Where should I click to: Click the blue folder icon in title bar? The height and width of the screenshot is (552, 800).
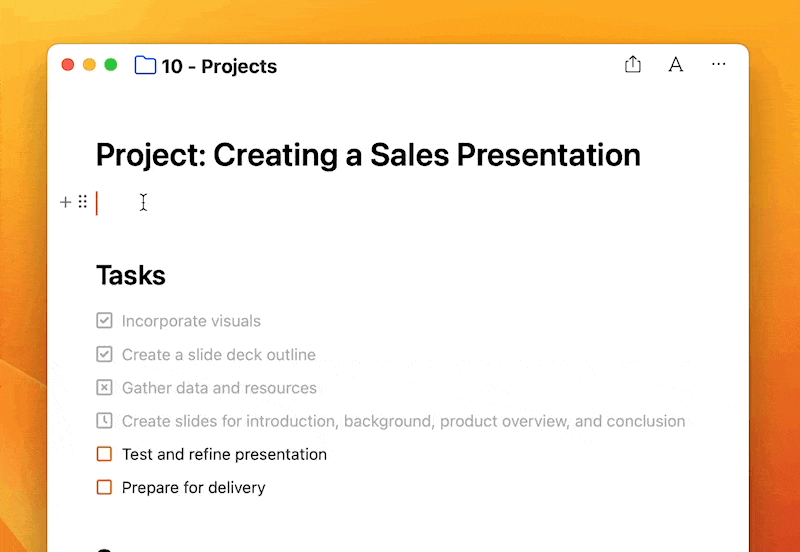pyautogui.click(x=145, y=66)
